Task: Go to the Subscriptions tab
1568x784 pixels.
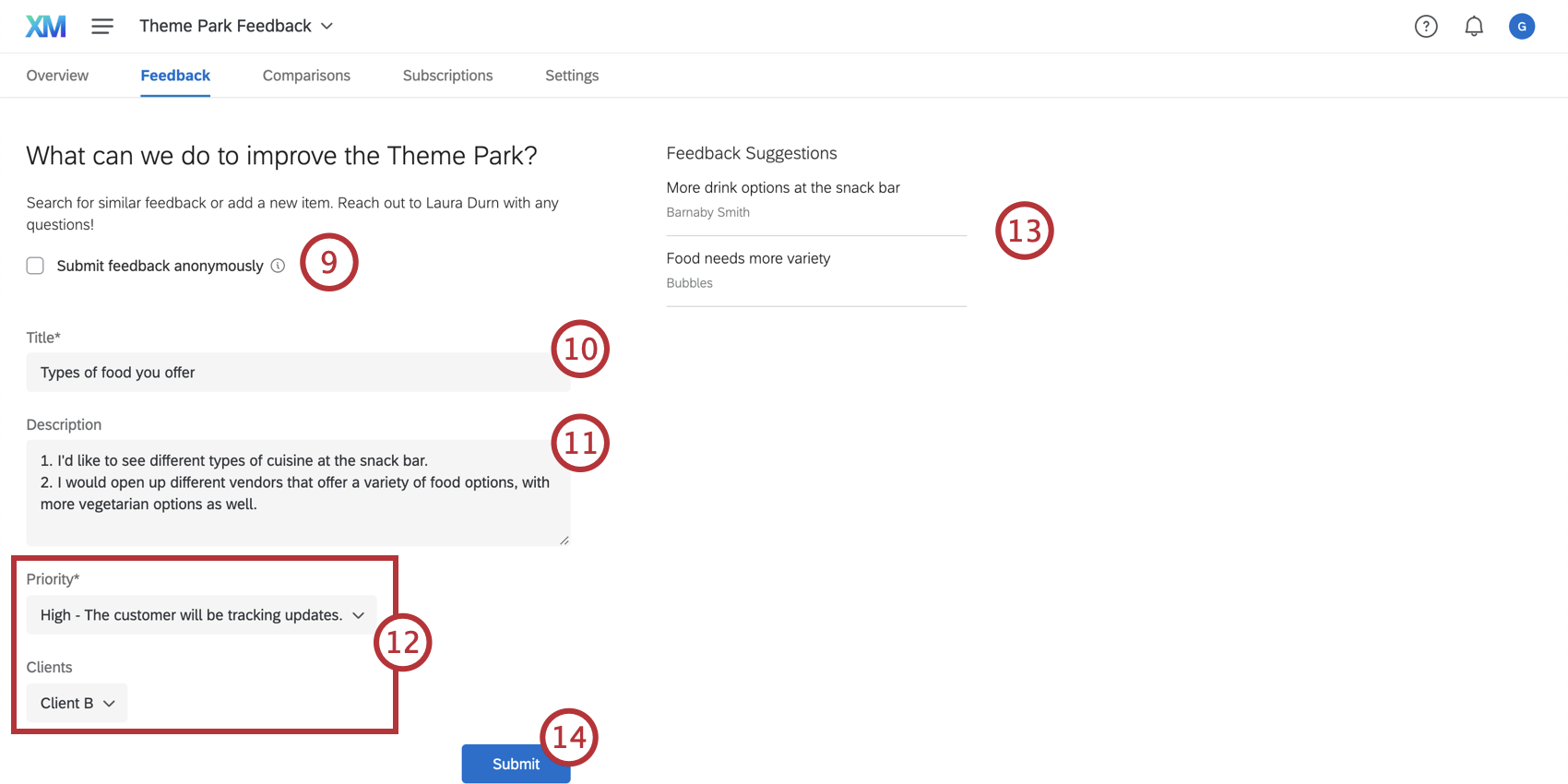Action: point(447,76)
